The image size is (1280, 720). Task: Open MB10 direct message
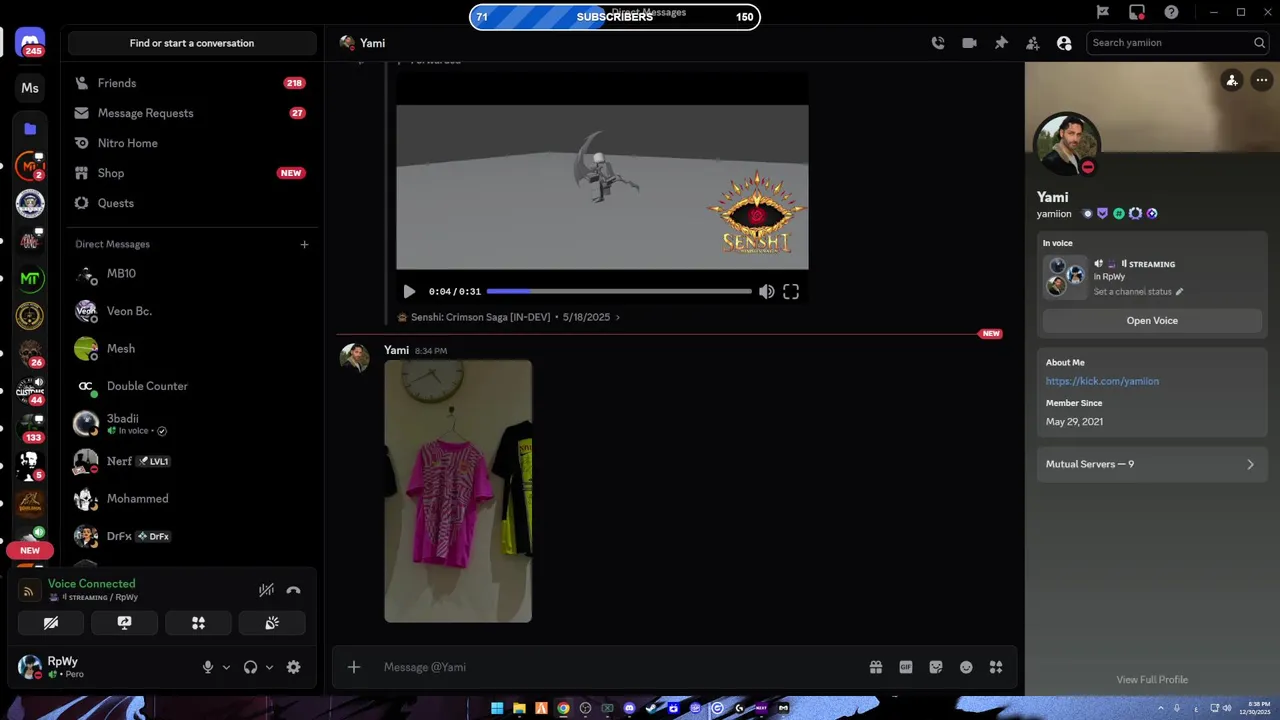coord(190,273)
